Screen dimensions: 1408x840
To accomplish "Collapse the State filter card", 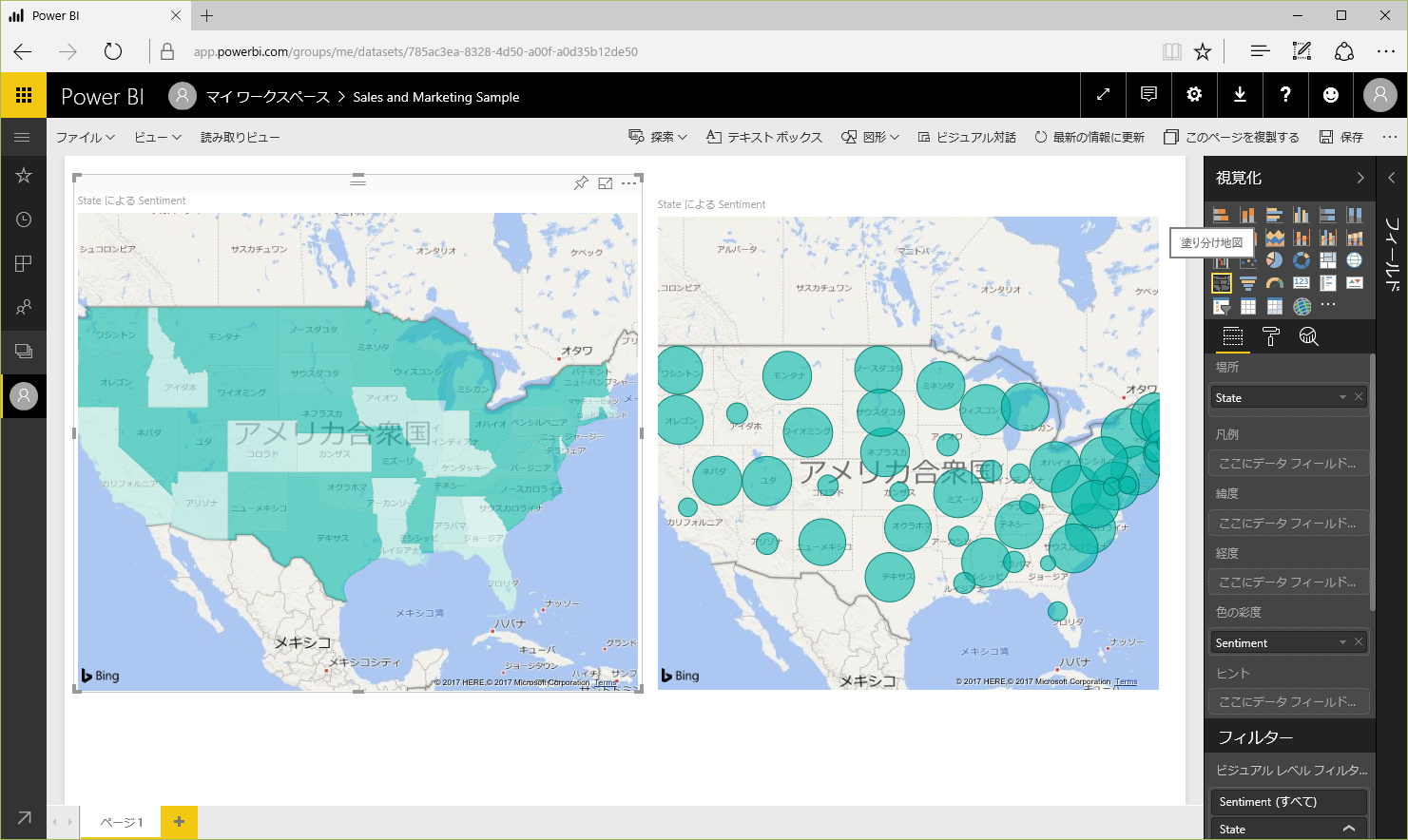I will [1349, 829].
